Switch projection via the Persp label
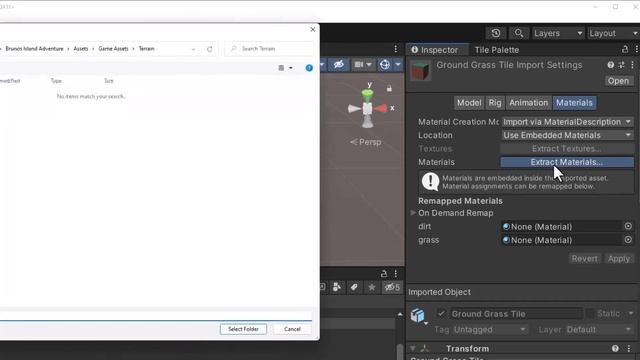Viewport: 640px width, 360px height. coord(366,142)
